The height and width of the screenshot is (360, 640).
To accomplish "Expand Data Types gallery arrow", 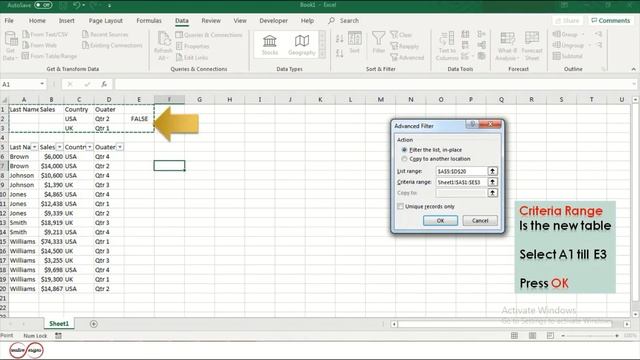I will pos(322,55).
